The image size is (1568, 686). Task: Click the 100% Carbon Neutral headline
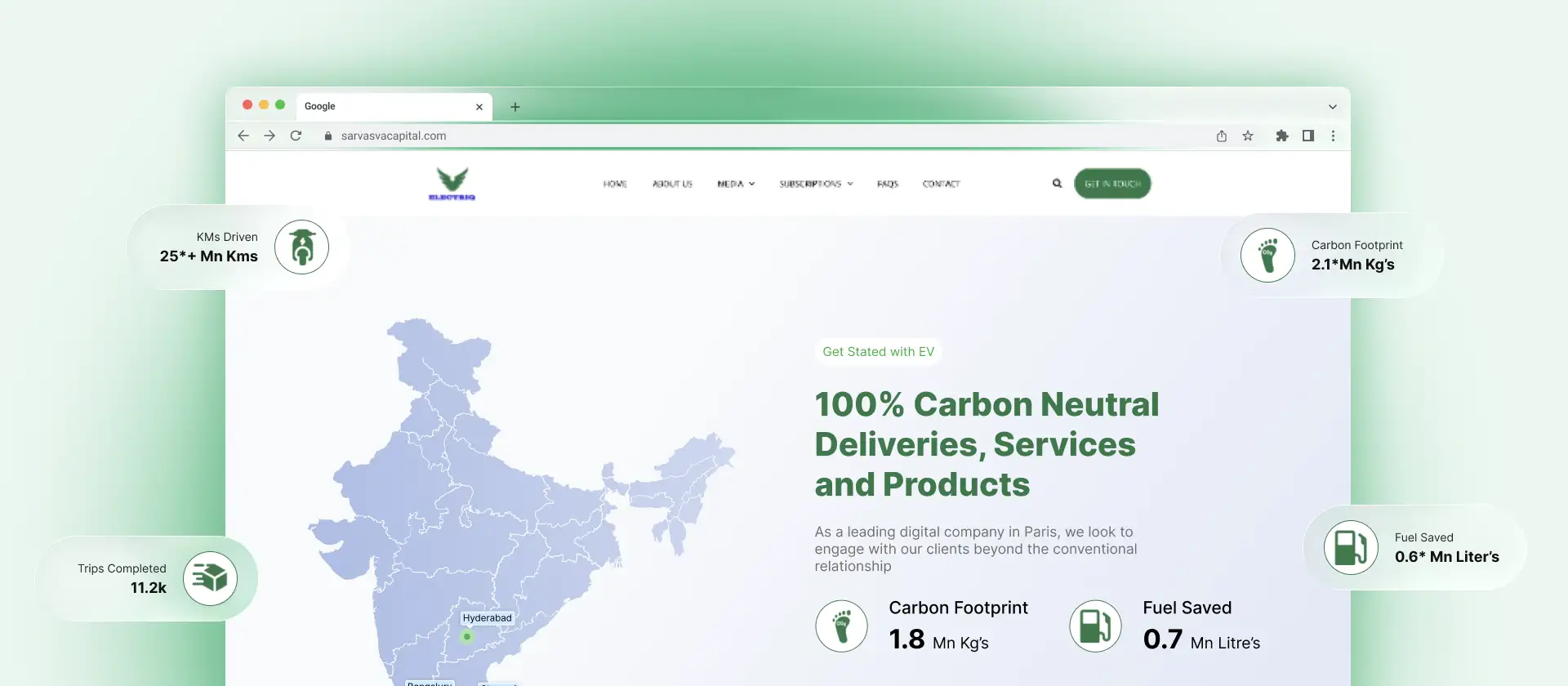coord(987,444)
